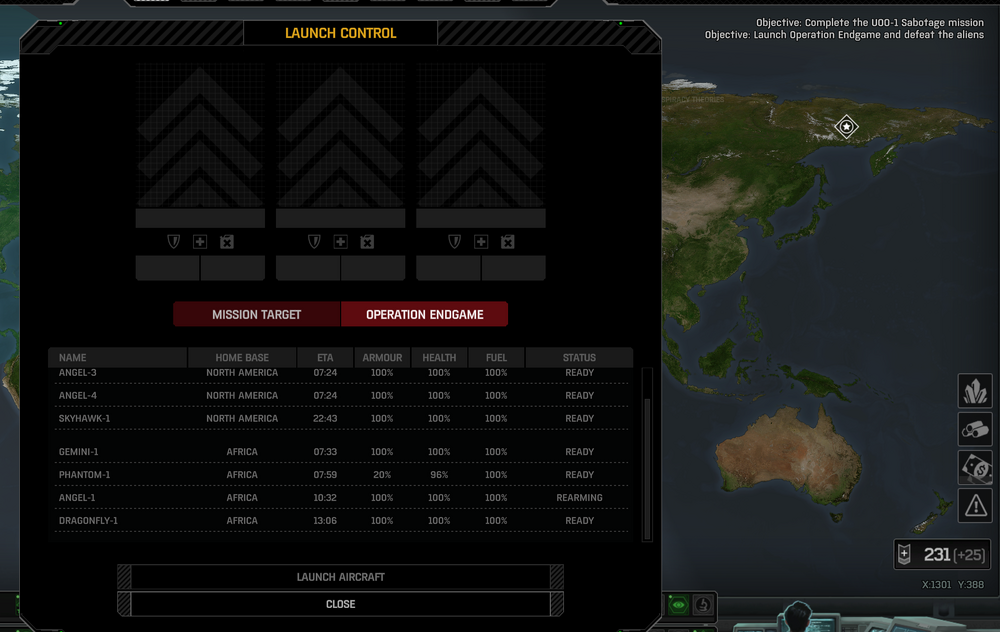Open the alerts warning panel
Image resolution: width=1000 pixels, height=632 pixels.
(975, 505)
